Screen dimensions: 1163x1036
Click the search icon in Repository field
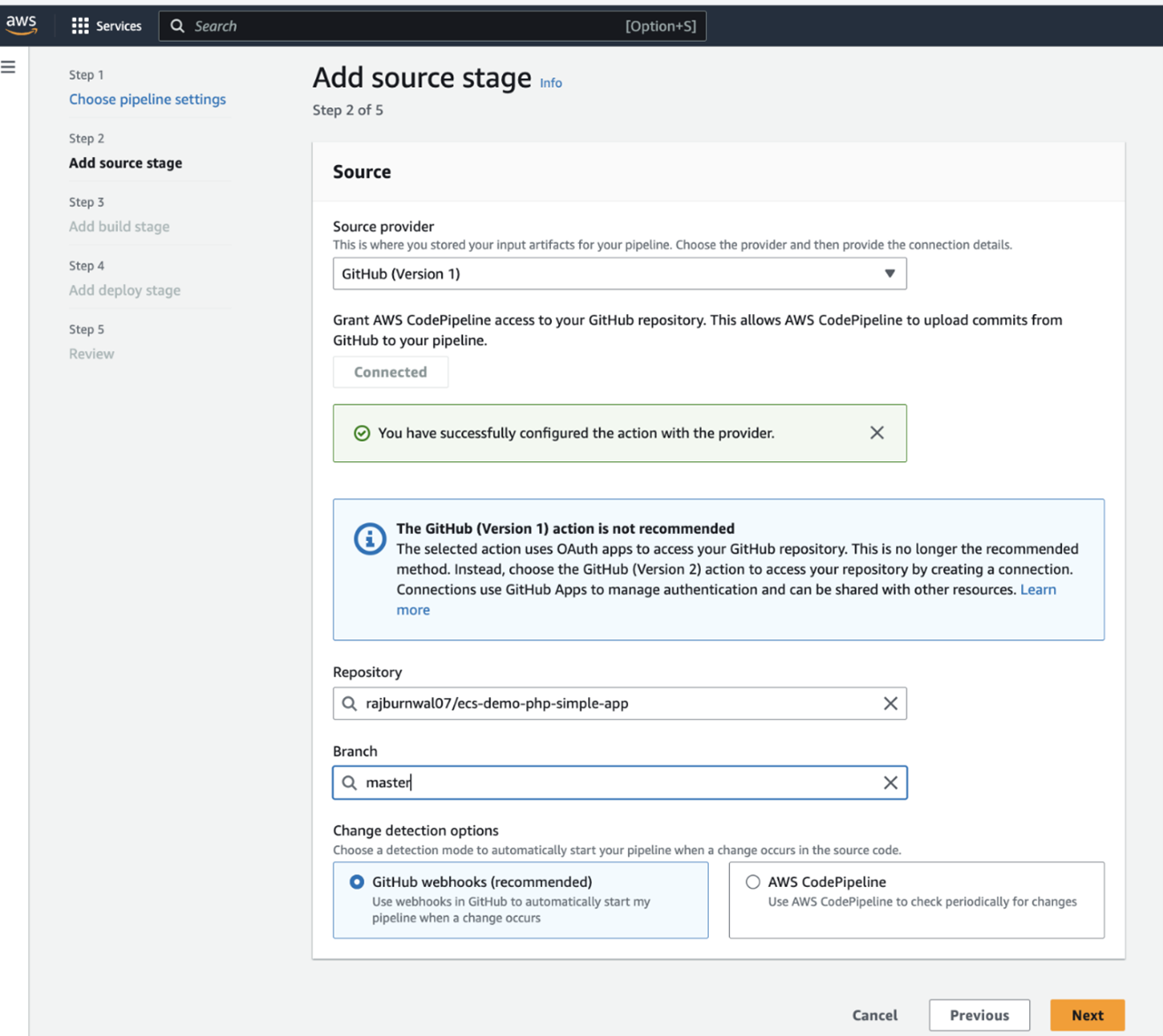point(350,703)
